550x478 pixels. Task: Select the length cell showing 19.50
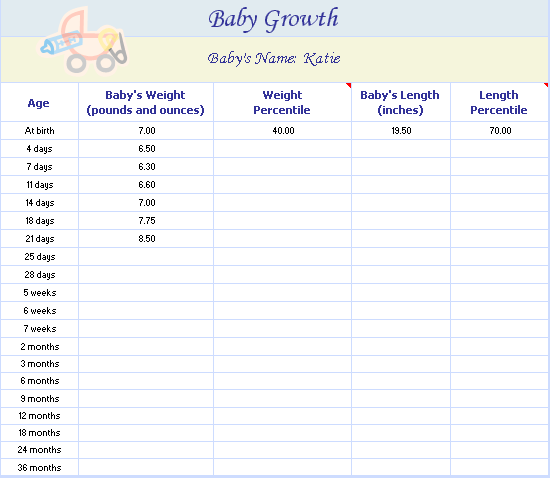[401, 131]
